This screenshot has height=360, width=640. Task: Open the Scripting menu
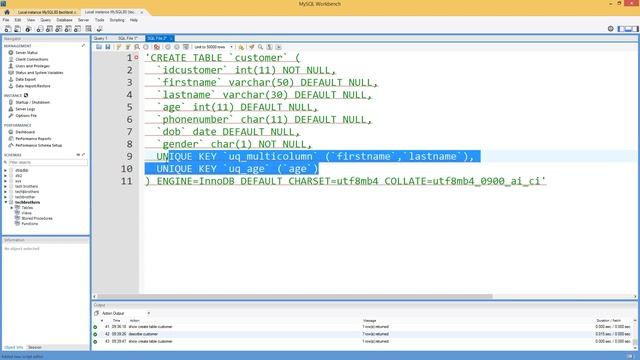point(117,20)
